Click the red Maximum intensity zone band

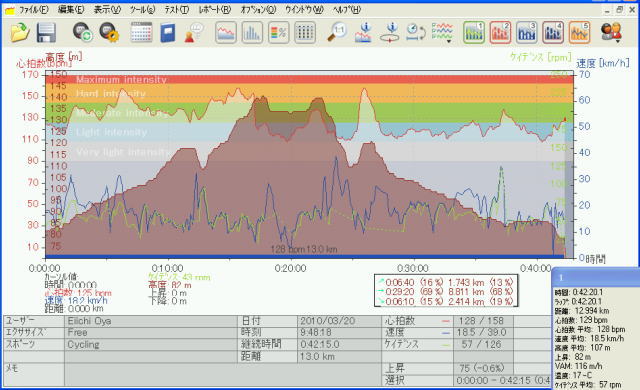point(309,79)
